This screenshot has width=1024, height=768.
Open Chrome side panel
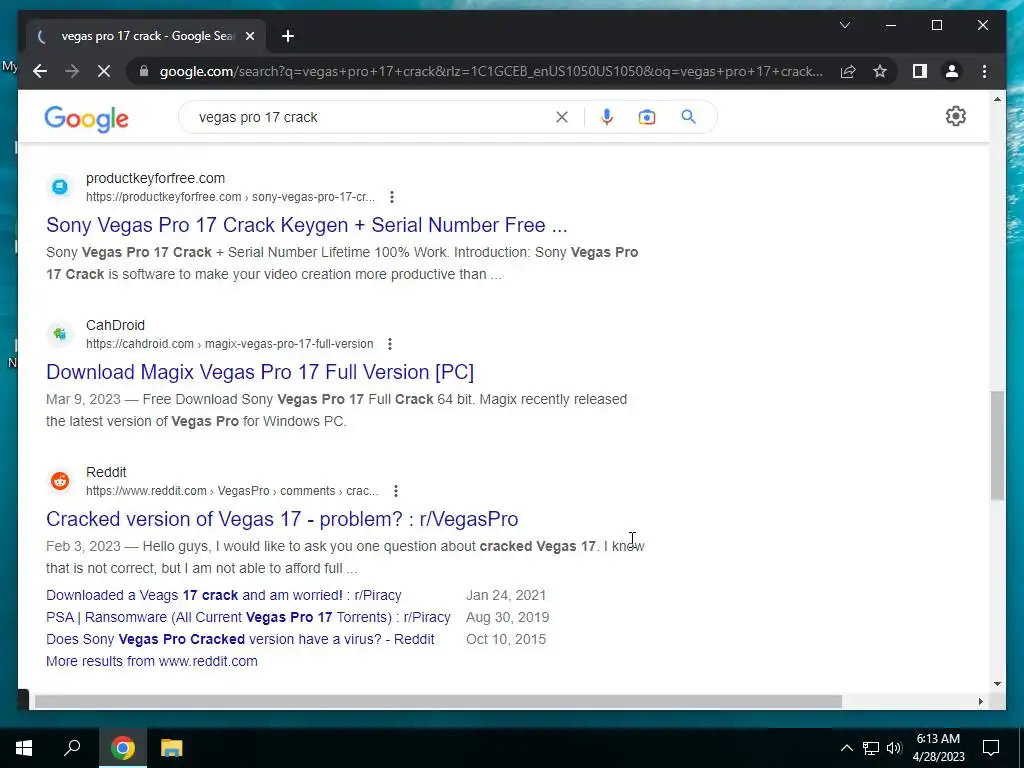[x=920, y=71]
